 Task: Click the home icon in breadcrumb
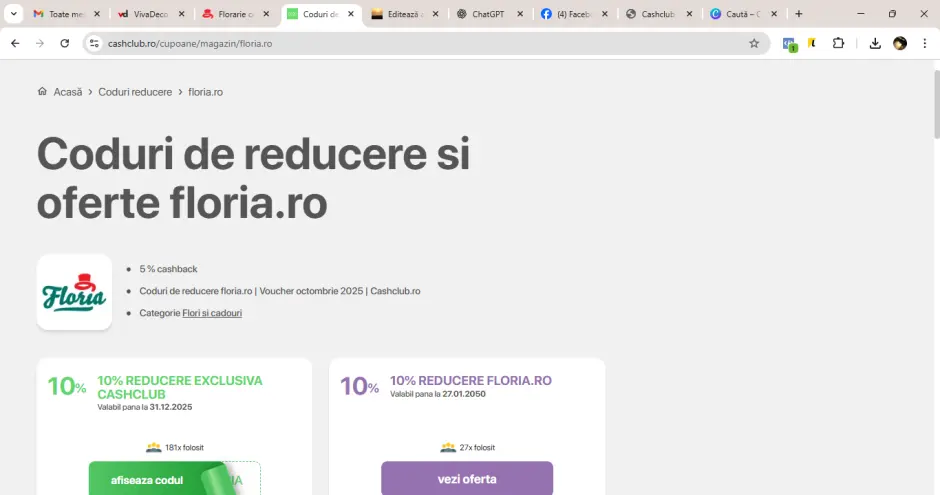click(x=42, y=91)
